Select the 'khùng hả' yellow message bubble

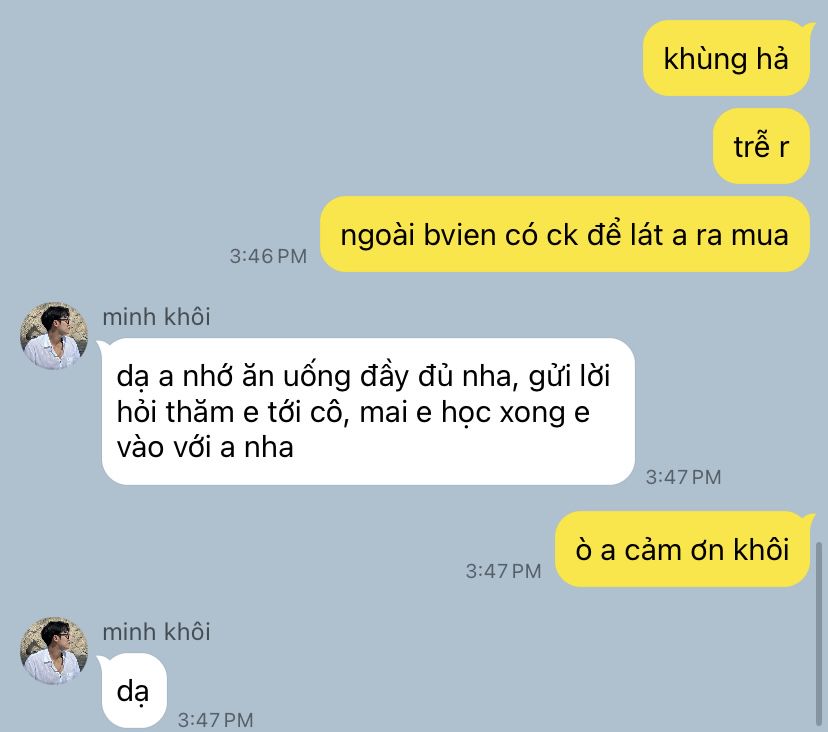pyautogui.click(x=727, y=58)
